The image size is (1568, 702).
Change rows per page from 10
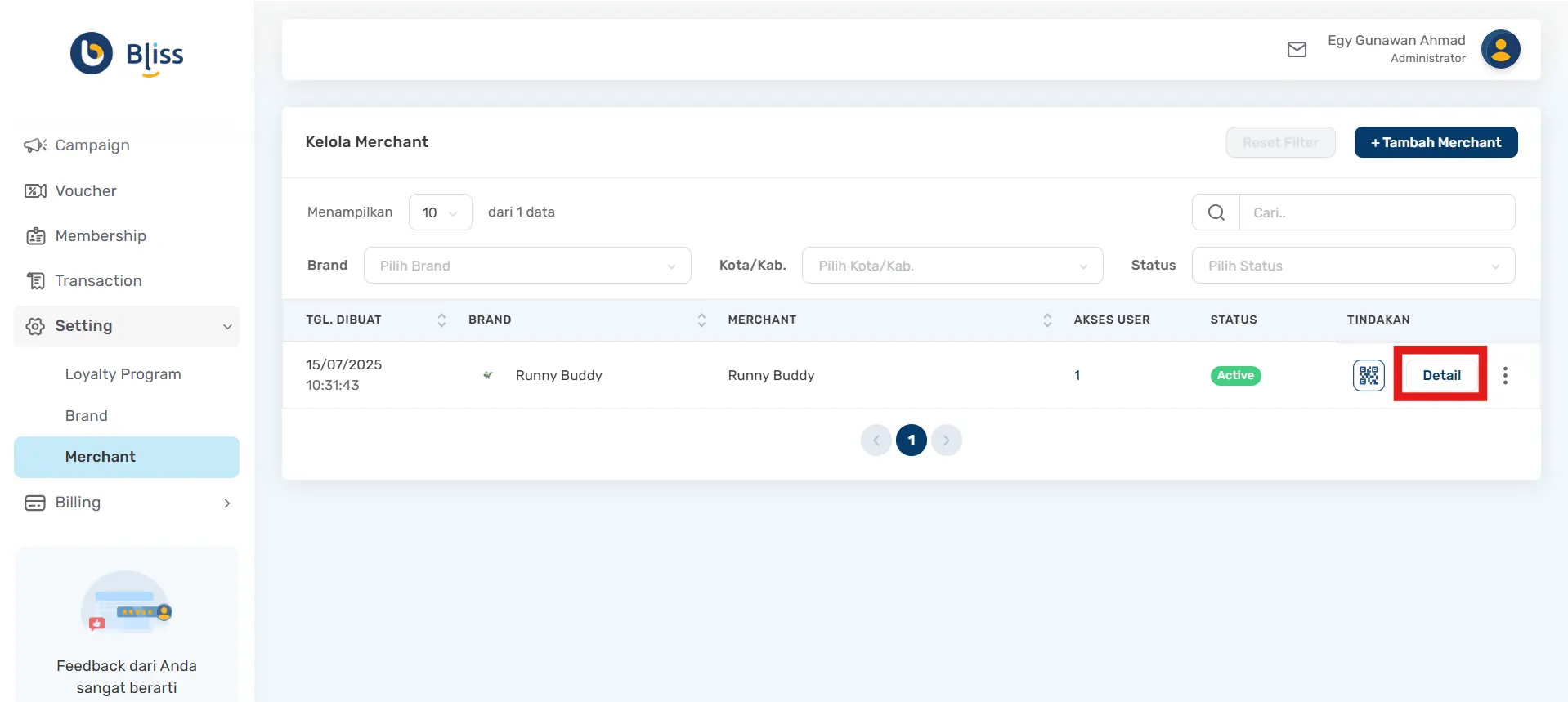[x=440, y=212]
